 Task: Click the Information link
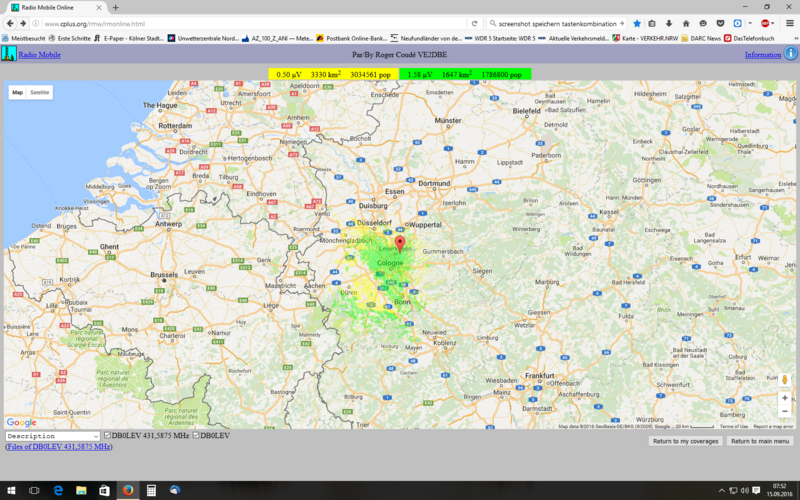[763, 55]
